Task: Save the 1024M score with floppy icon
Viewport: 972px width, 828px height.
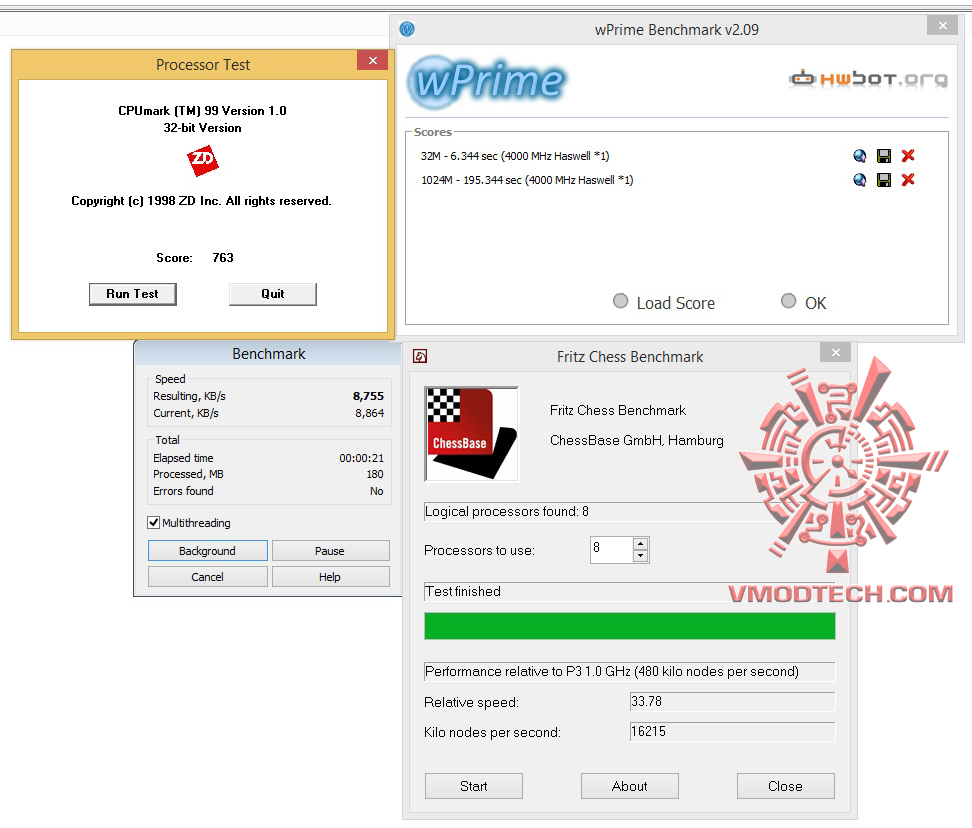Action: 883,180
